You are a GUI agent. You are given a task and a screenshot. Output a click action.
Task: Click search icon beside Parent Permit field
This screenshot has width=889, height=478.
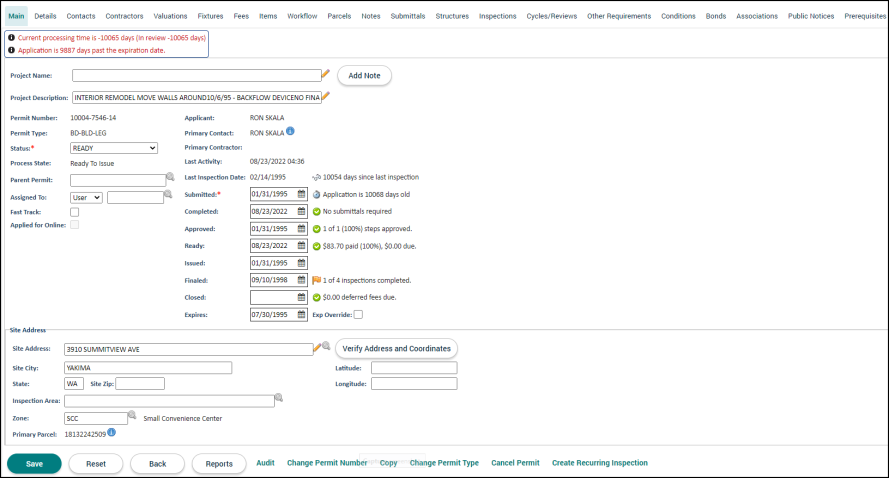point(170,178)
